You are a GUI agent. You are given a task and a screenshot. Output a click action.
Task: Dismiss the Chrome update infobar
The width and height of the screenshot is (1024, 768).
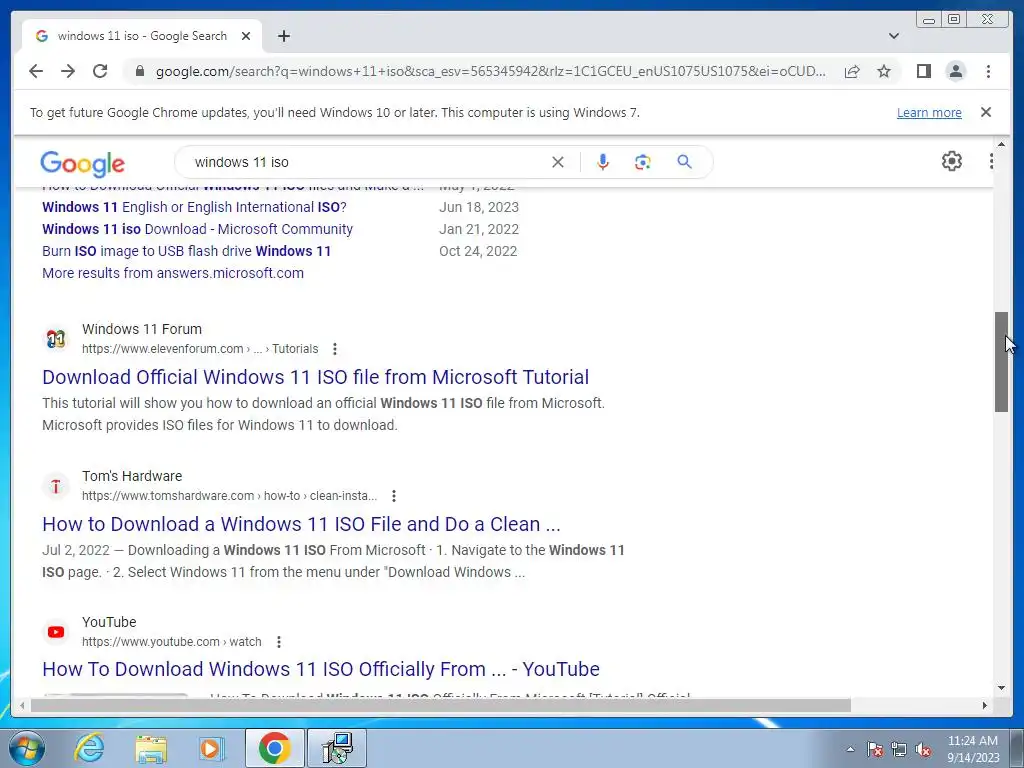point(986,112)
